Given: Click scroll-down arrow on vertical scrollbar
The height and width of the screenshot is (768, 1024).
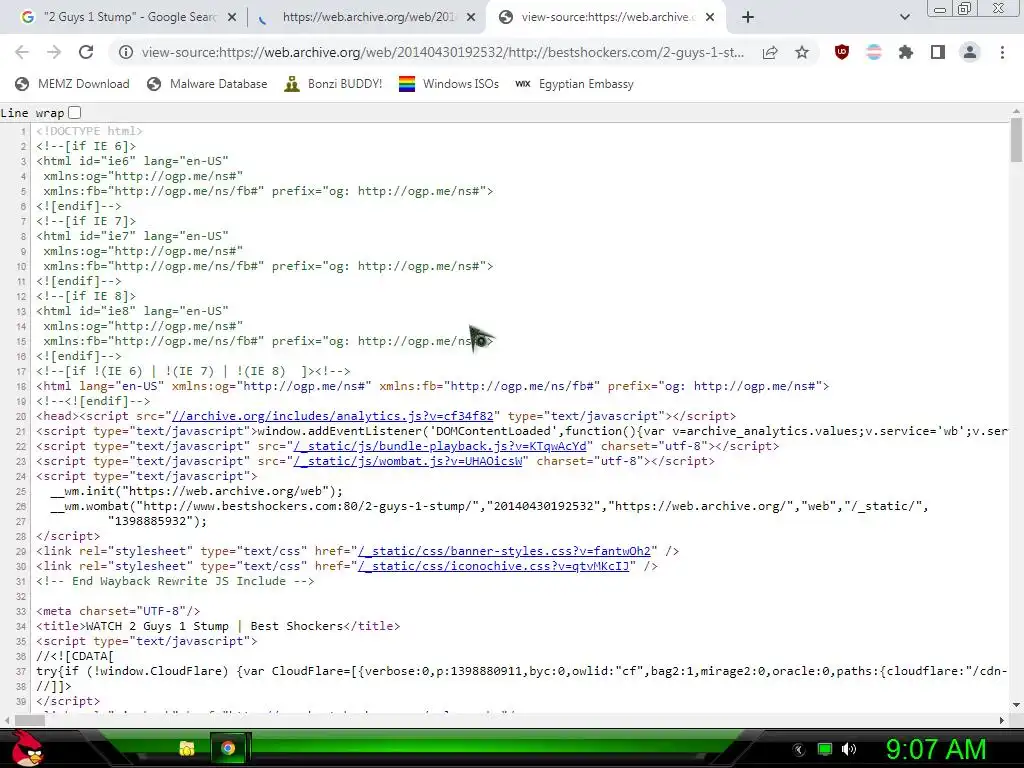Looking at the screenshot, I should click(1016, 705).
